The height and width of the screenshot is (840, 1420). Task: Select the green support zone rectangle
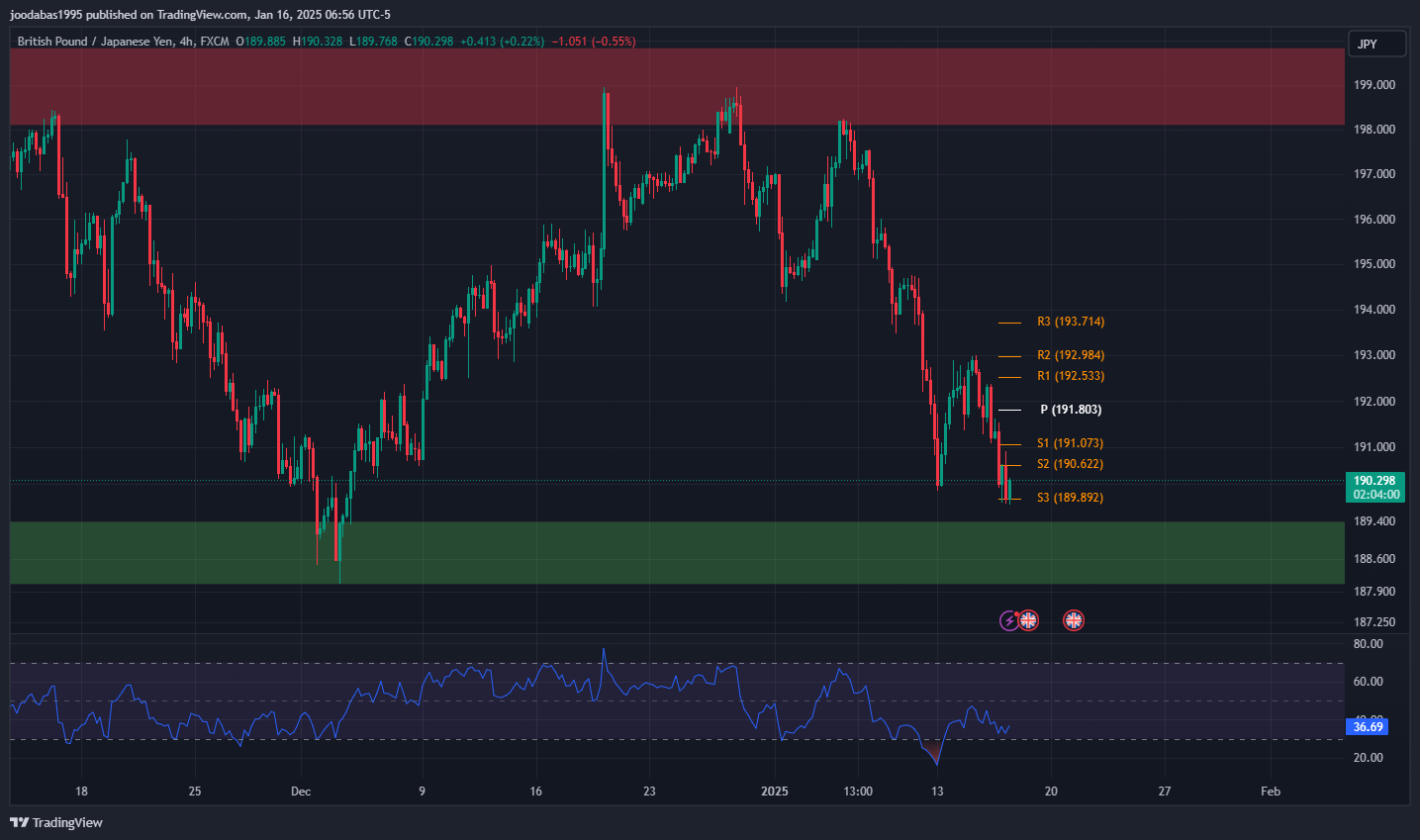(x=677, y=553)
